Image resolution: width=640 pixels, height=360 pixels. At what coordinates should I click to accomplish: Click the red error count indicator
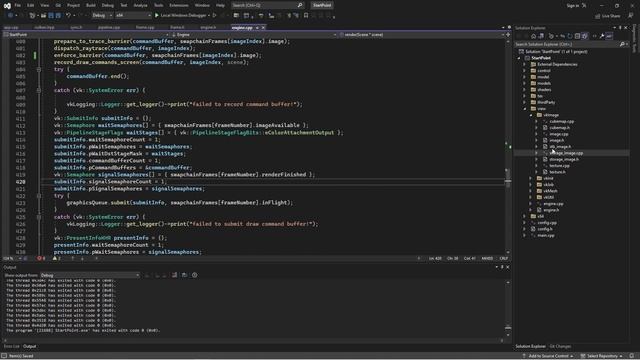pos(41,258)
